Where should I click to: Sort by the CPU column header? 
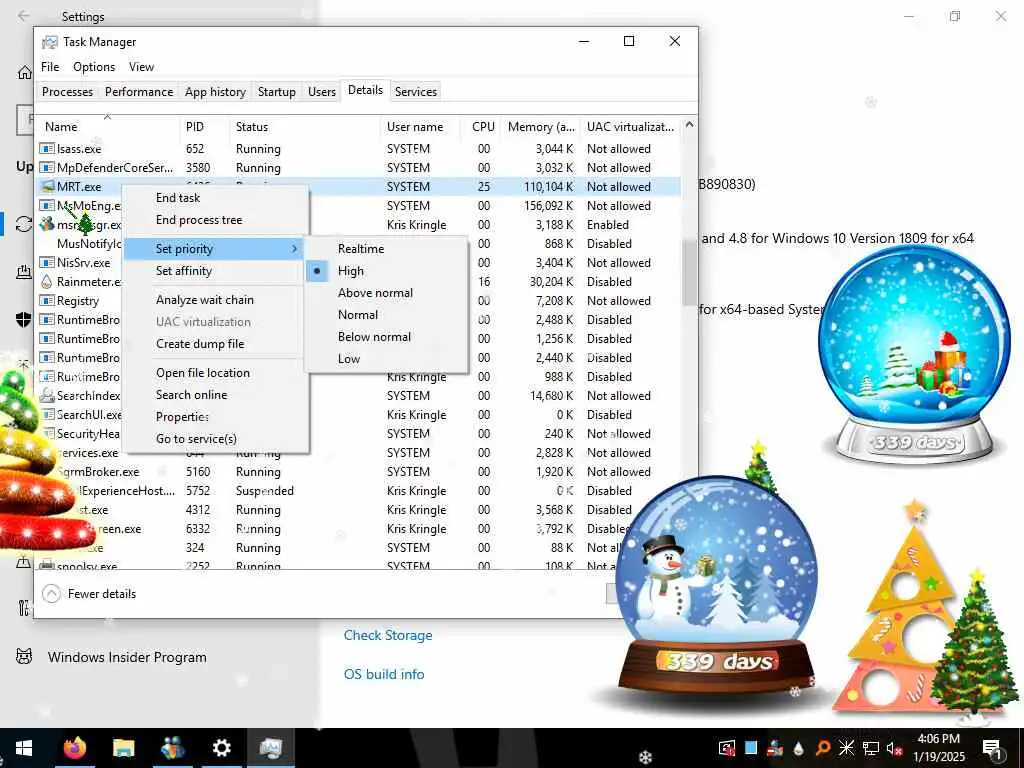483,127
